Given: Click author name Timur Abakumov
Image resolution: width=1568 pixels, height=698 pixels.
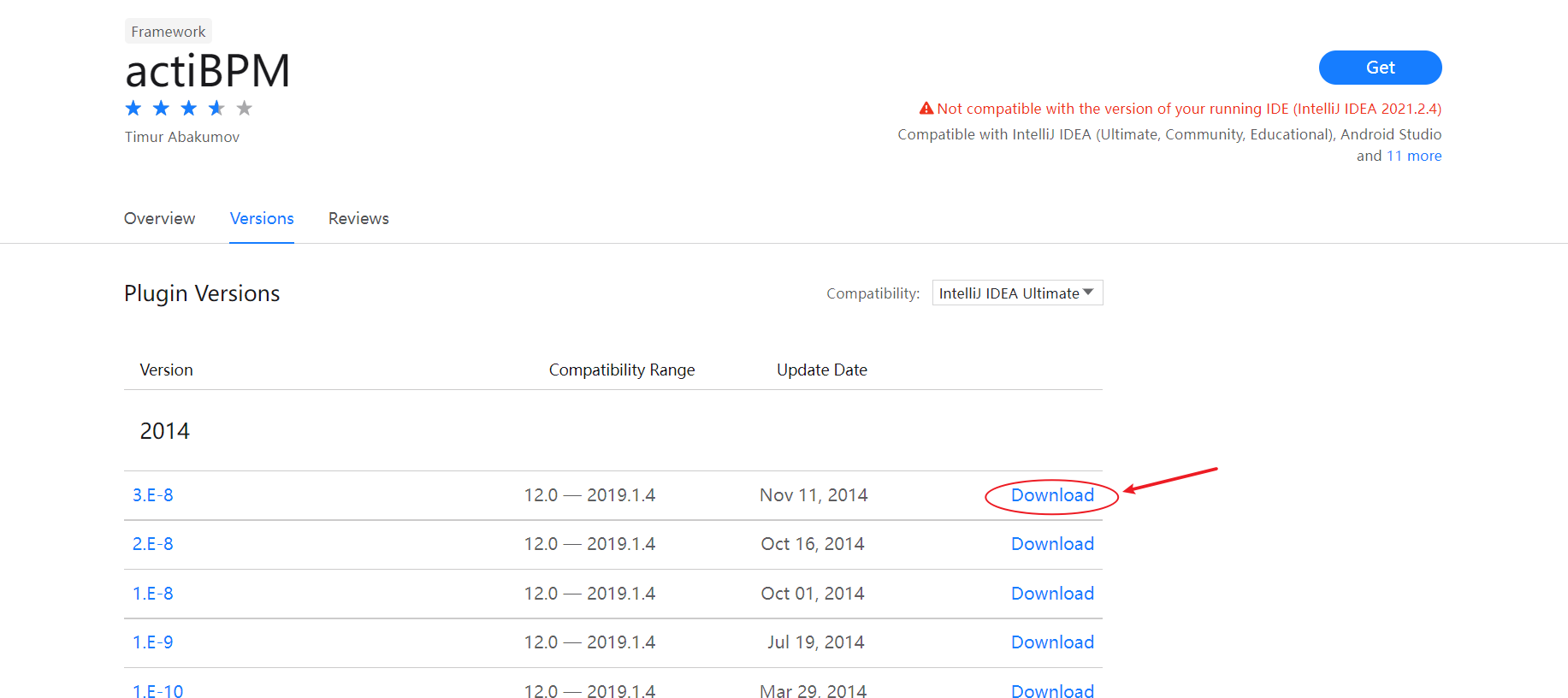Looking at the screenshot, I should pos(182,137).
